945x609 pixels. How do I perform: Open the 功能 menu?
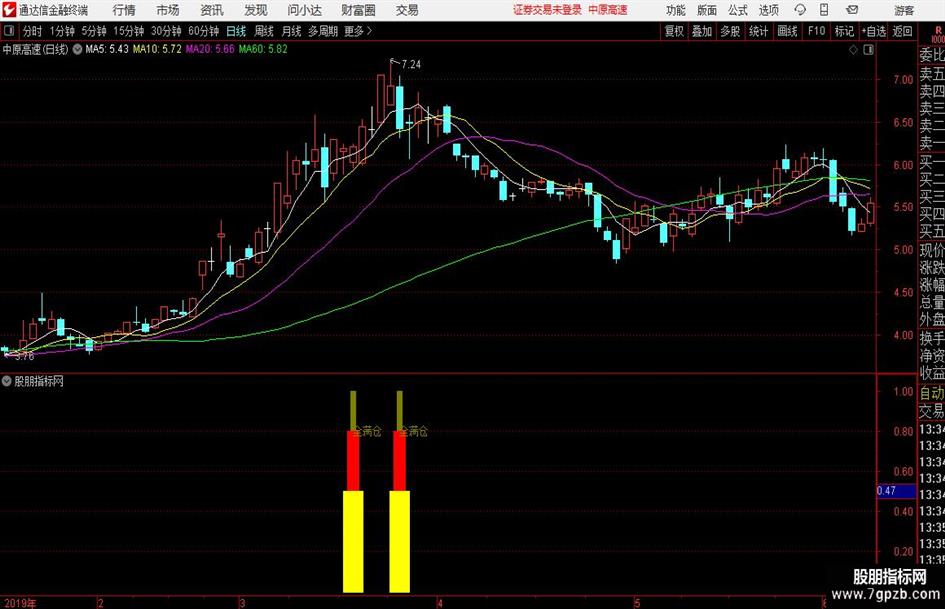tap(676, 10)
